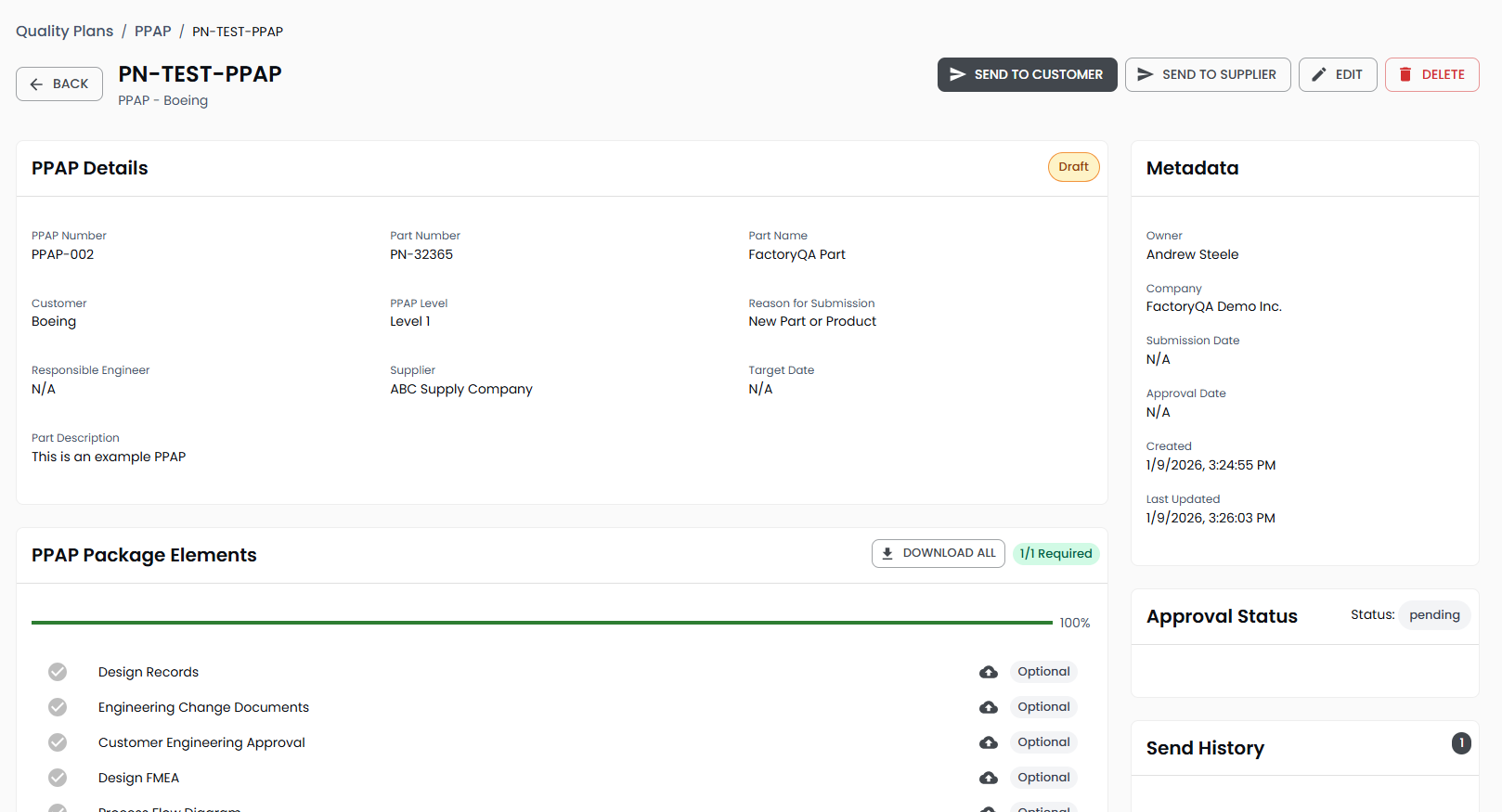
Task: Click the Design Records checkmark icon
Action: (x=58, y=672)
